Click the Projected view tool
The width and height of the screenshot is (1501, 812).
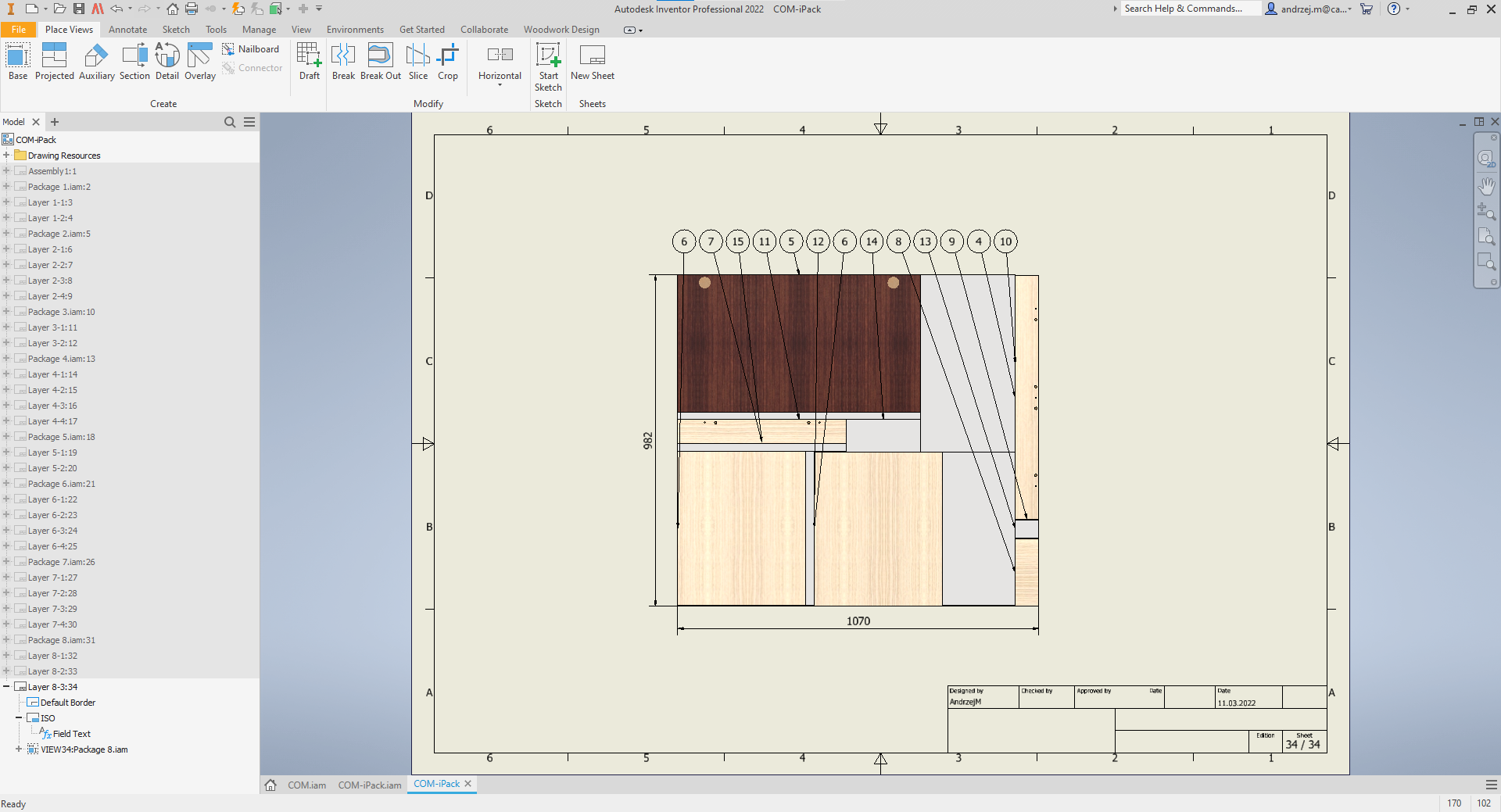[54, 61]
